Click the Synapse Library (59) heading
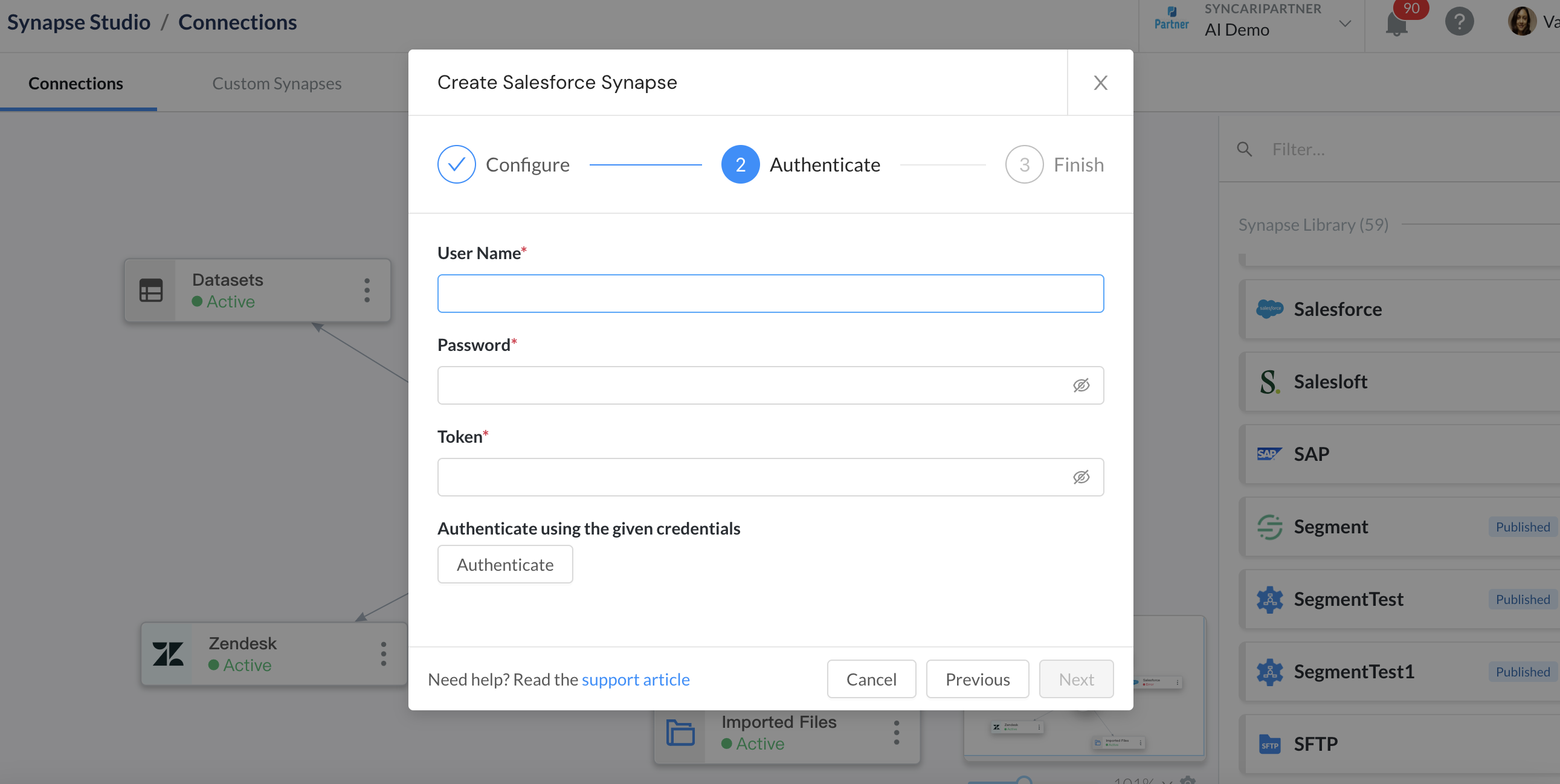This screenshot has height=784, width=1560. (x=1312, y=225)
